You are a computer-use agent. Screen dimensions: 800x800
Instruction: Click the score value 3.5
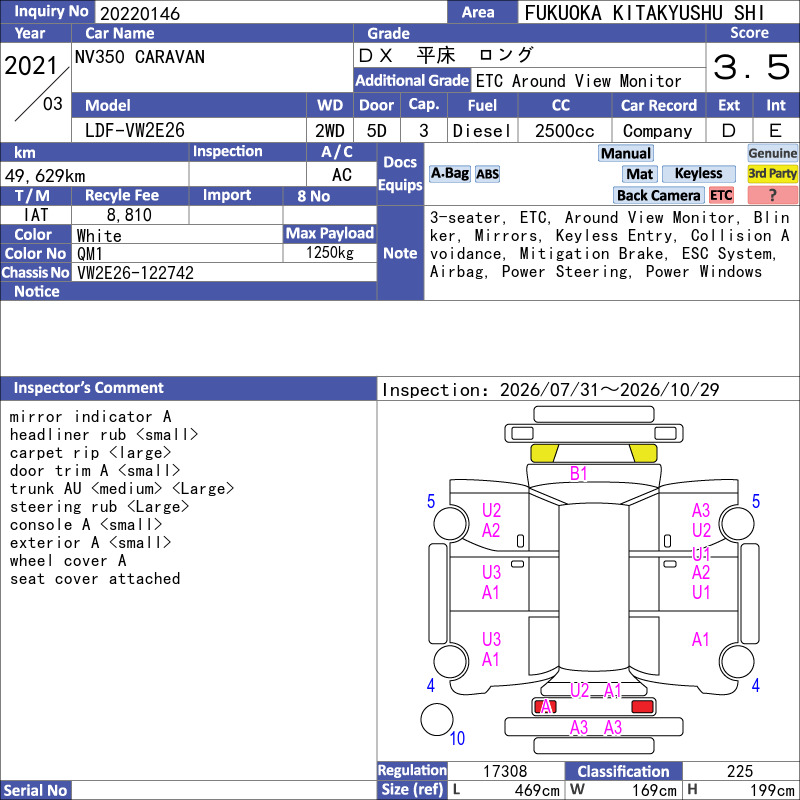pos(752,67)
